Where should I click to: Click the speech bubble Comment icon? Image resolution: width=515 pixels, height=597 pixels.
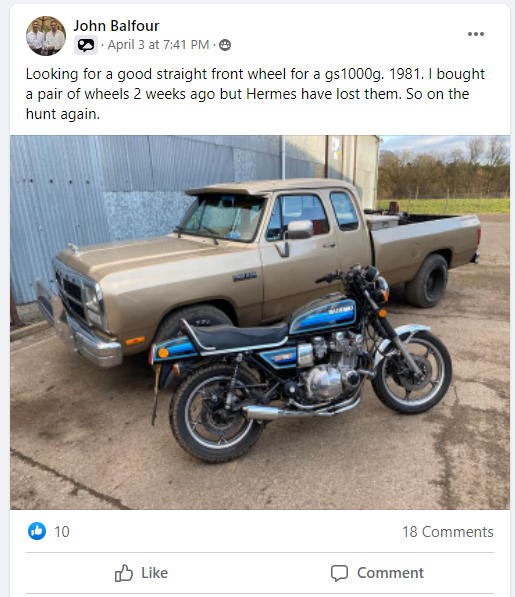(x=339, y=573)
